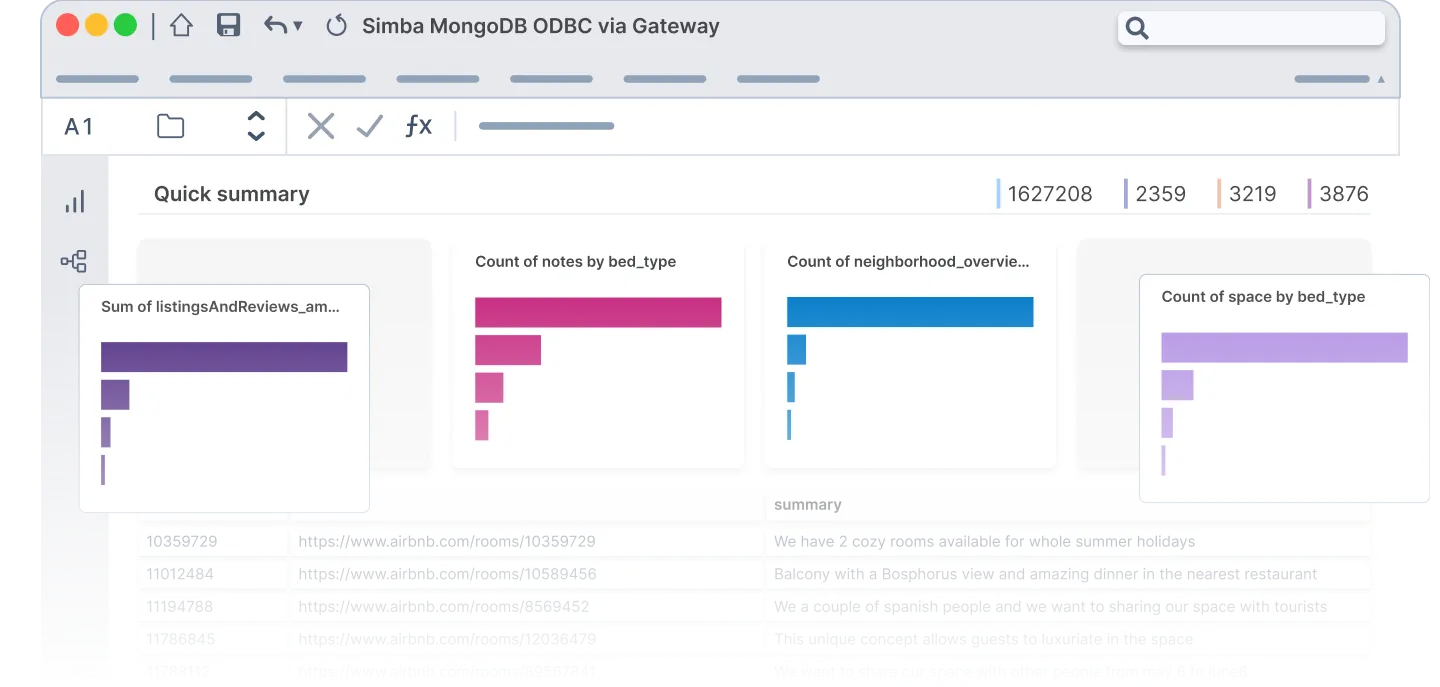Open the hierarchy diagram sidebar icon
Viewport: 1440px width, 687px height.
click(x=74, y=262)
